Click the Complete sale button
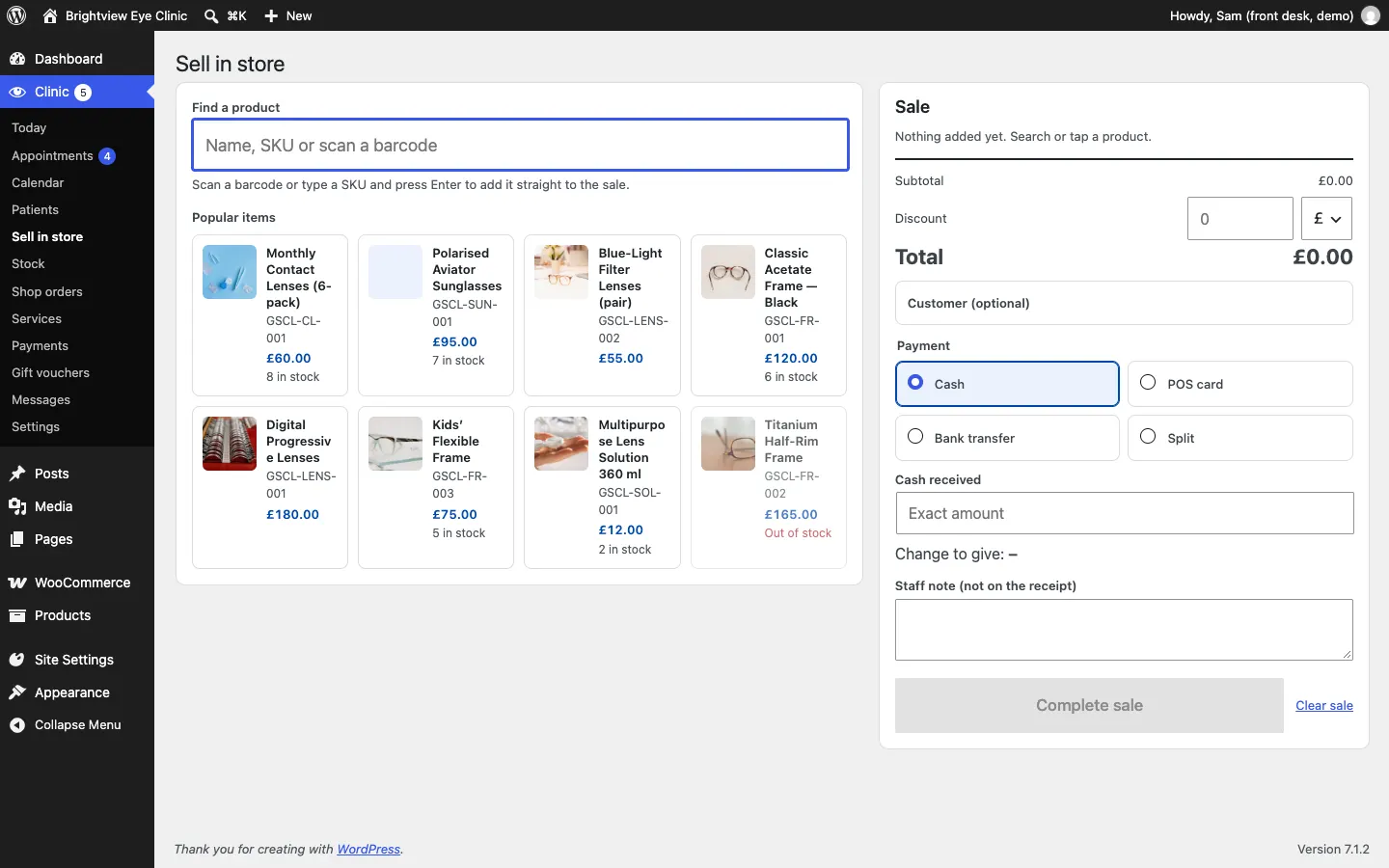Viewport: 1389px width, 868px height. coord(1089,706)
